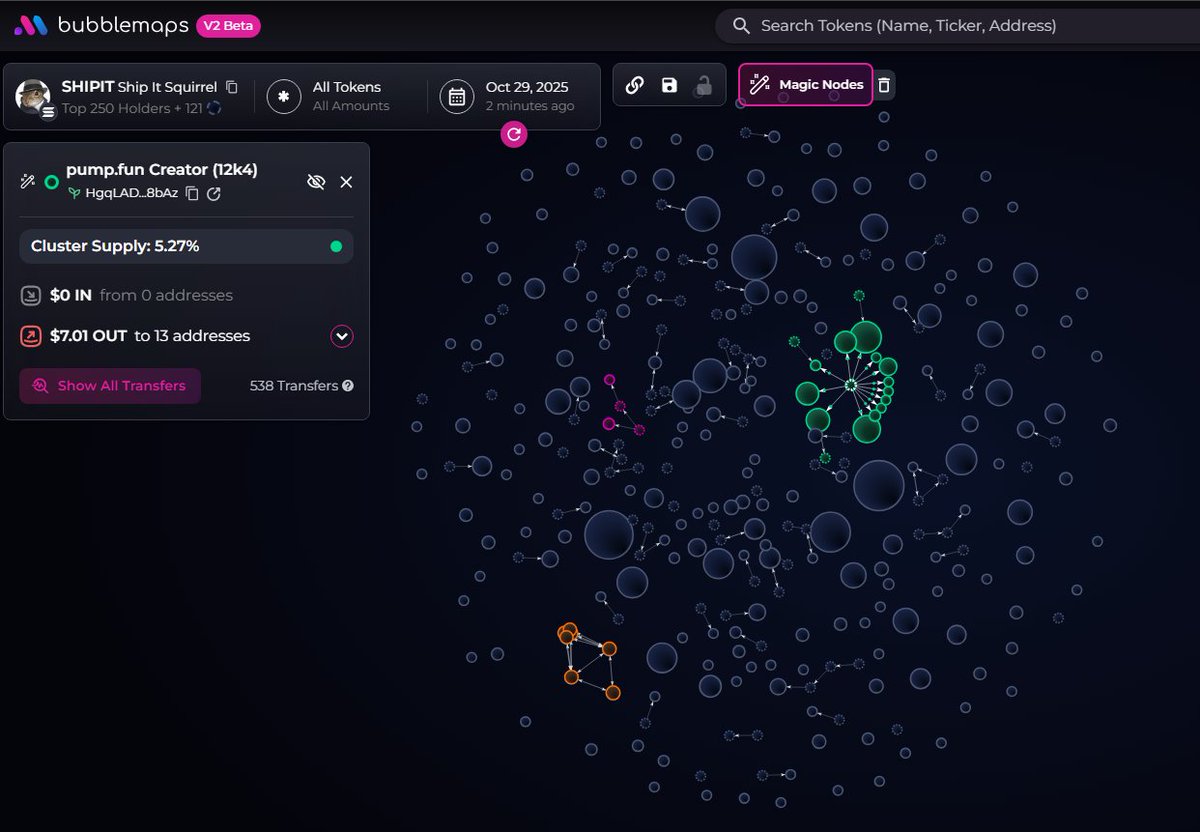Close the pump.fun Creator panel
Screen dimensions: 1200x832
click(x=346, y=182)
